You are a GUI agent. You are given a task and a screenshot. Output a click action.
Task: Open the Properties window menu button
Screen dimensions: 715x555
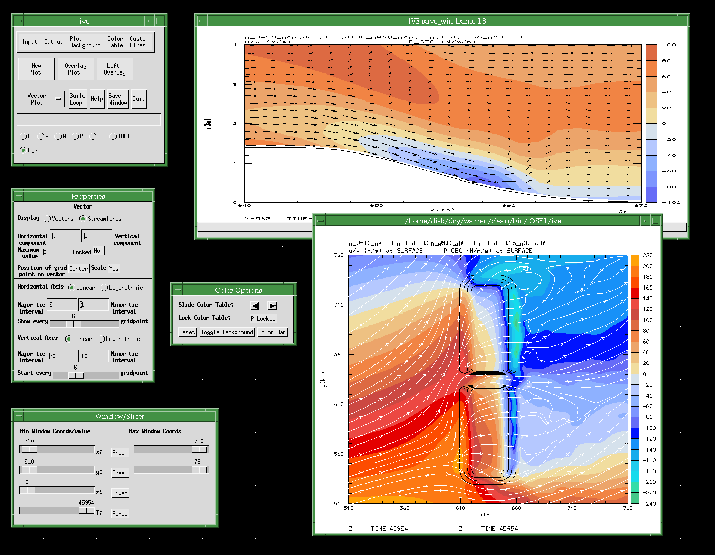[18, 196]
